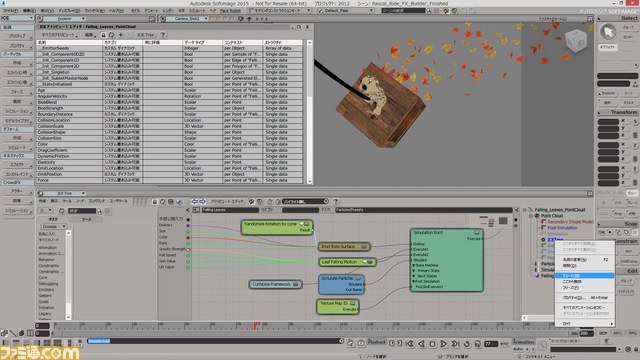
Task: Open the Face Robot menu
Action: click(x=230, y=11)
